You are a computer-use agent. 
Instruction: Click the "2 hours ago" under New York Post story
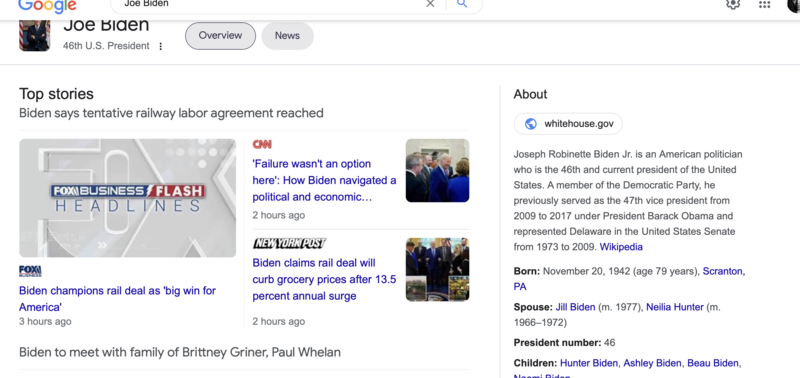point(279,321)
